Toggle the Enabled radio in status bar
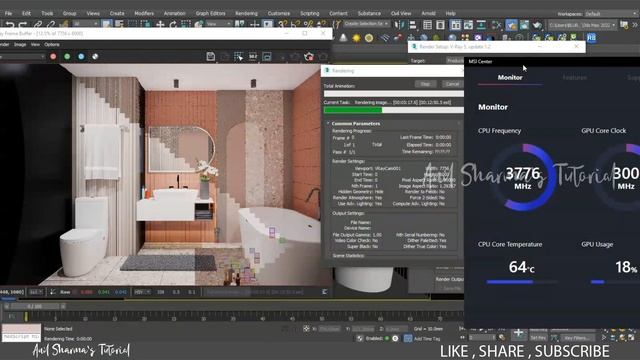640x360 pixels. tap(387, 338)
